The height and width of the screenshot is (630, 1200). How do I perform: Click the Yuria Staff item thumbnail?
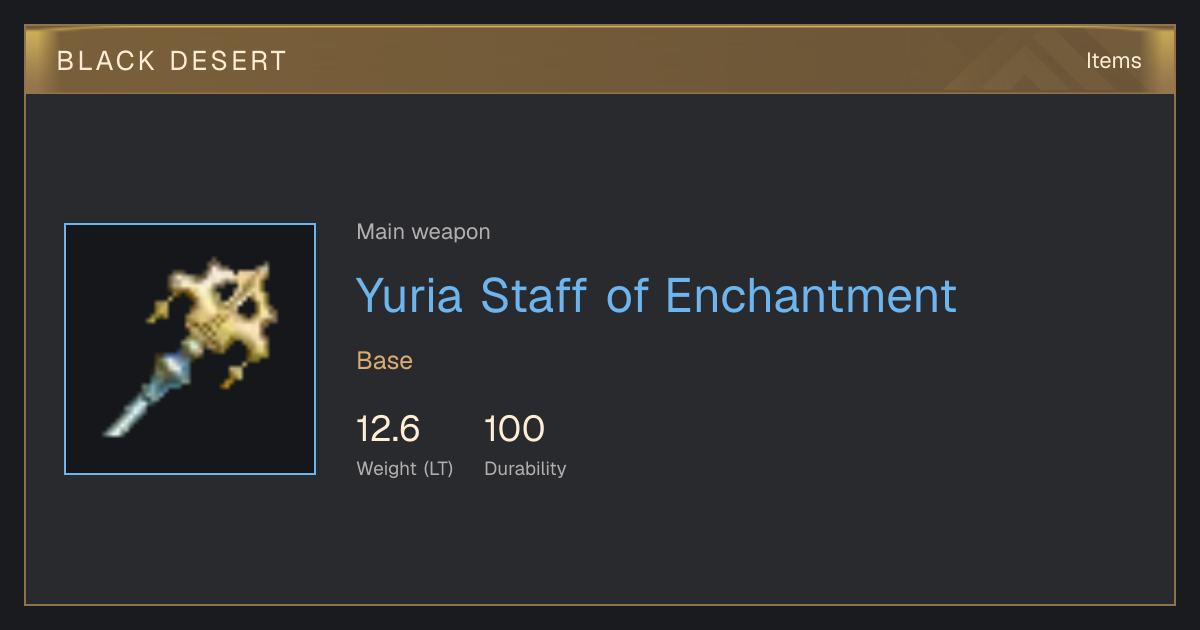[190, 349]
